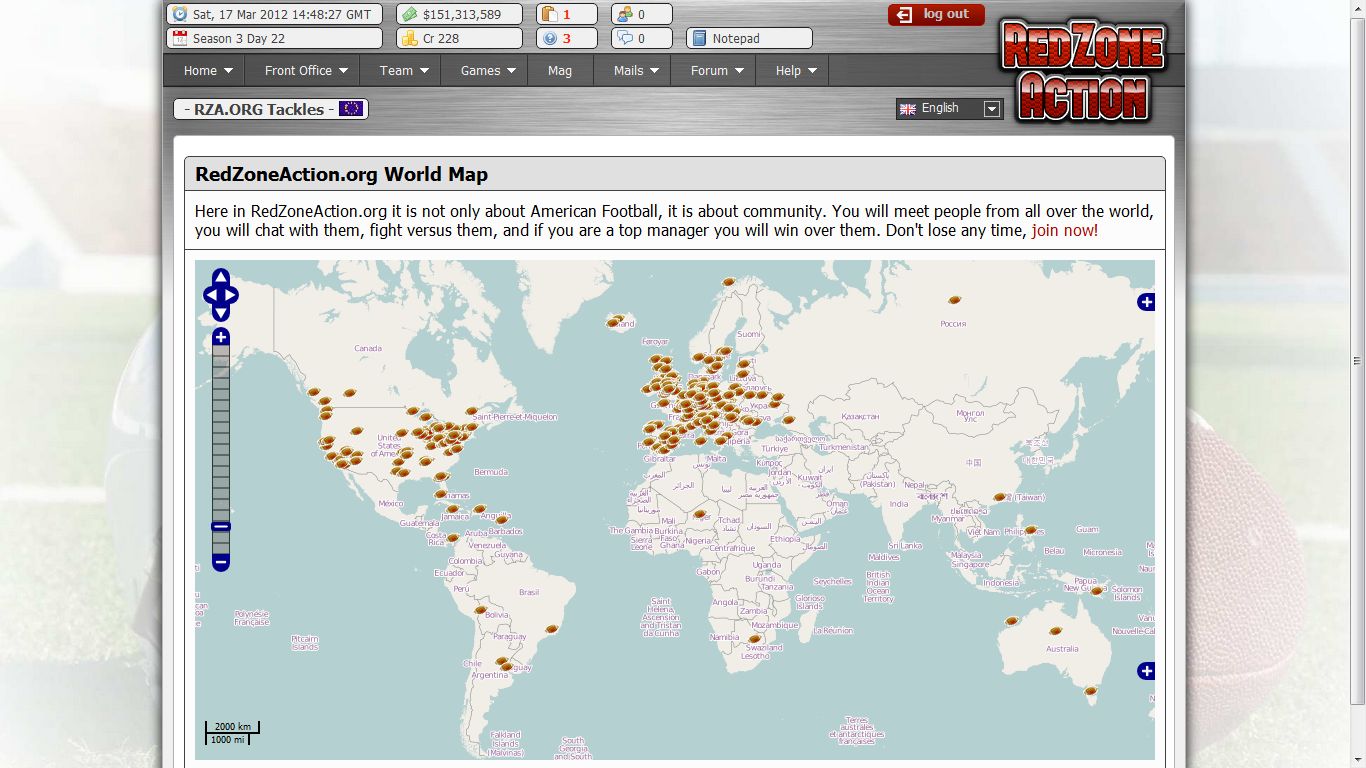
Task: Click the gold credits icon
Action: pyautogui.click(x=410, y=38)
